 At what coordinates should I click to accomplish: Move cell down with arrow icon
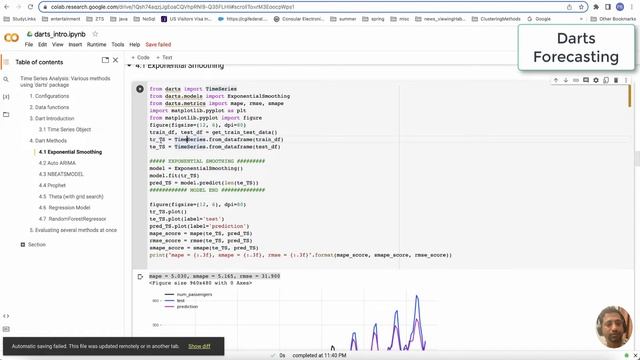click(x=566, y=80)
